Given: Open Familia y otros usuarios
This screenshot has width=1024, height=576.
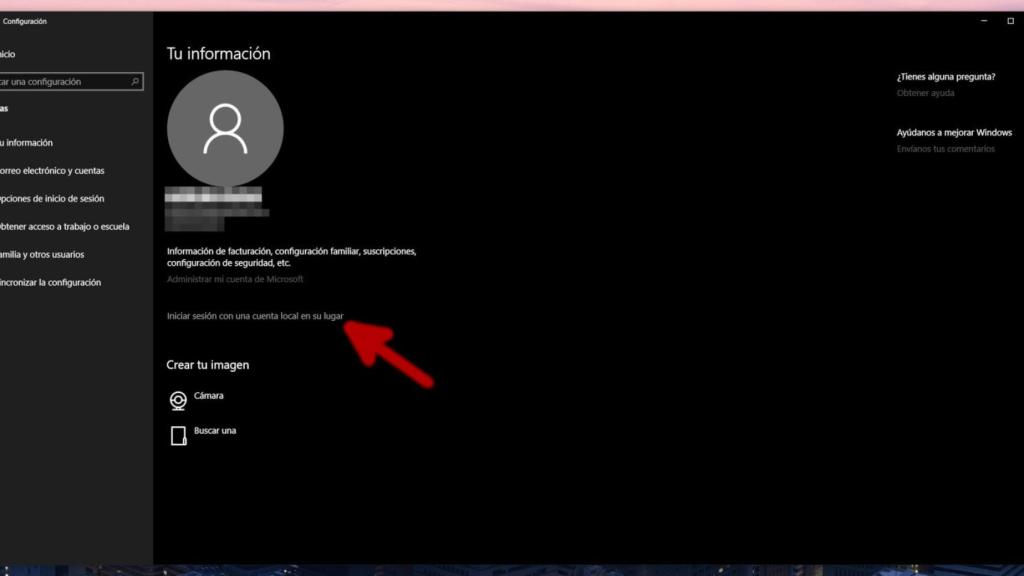Looking at the screenshot, I should pyautogui.click(x=42, y=255).
